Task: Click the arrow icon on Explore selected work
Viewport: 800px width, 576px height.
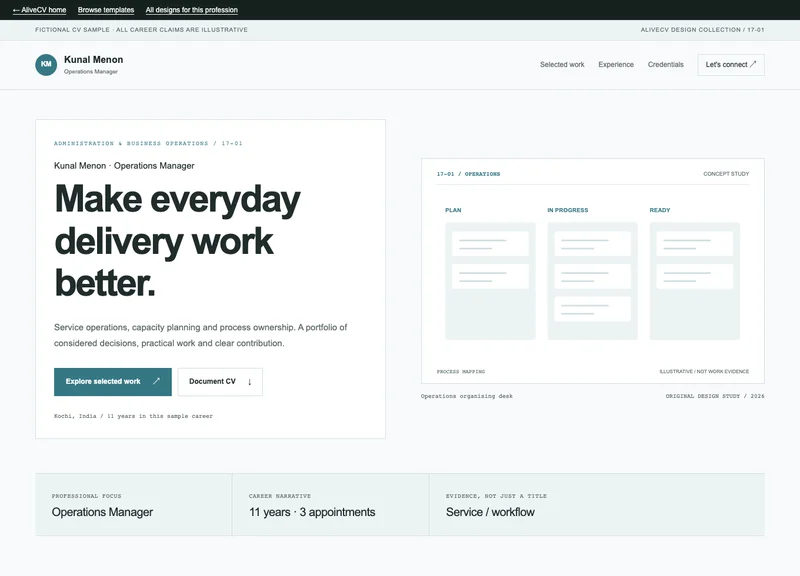Action: 156,381
